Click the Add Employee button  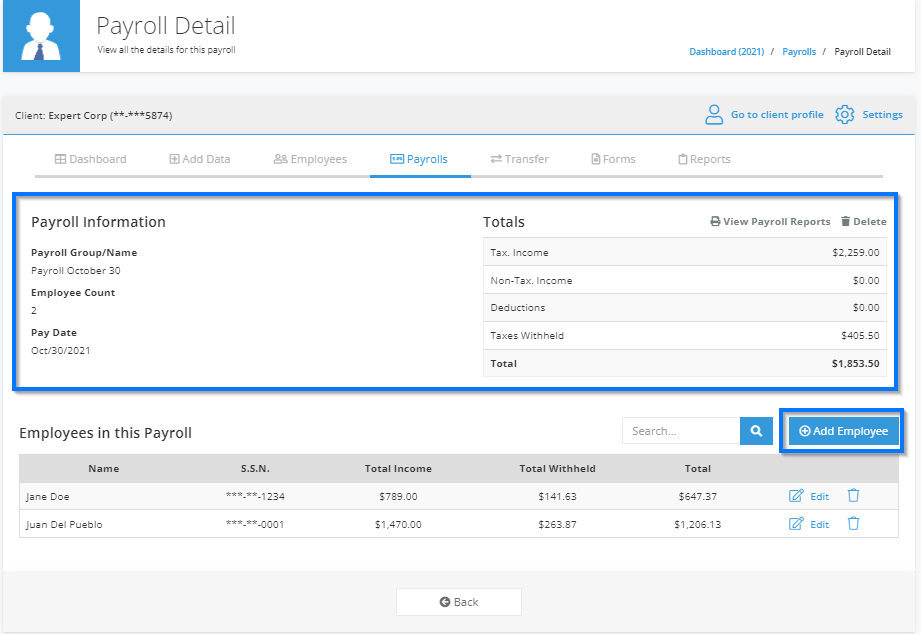tap(843, 430)
